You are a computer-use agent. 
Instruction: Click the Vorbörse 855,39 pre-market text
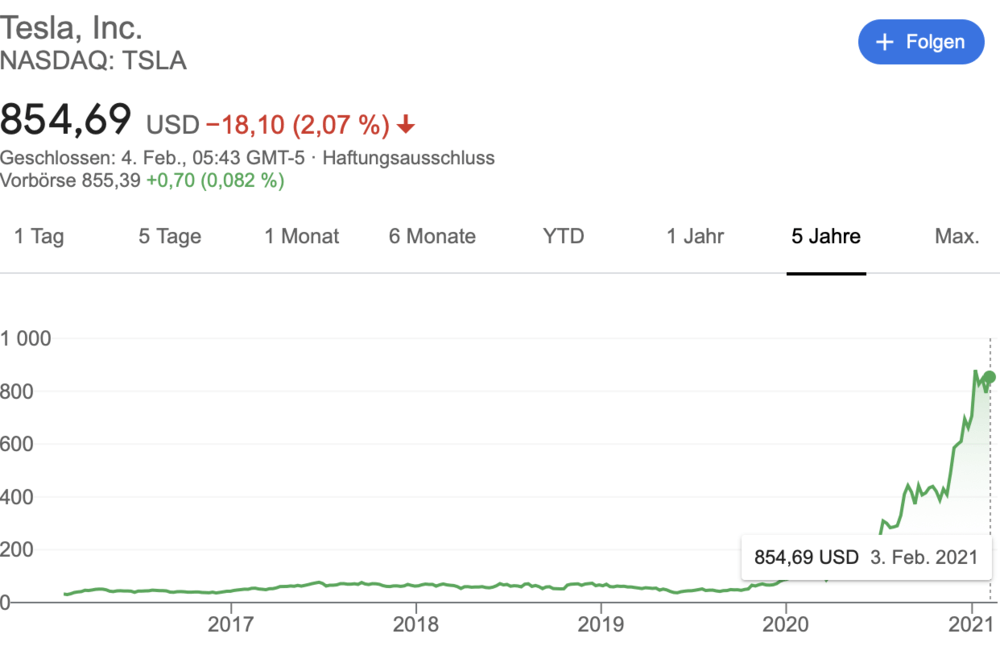[x=70, y=180]
